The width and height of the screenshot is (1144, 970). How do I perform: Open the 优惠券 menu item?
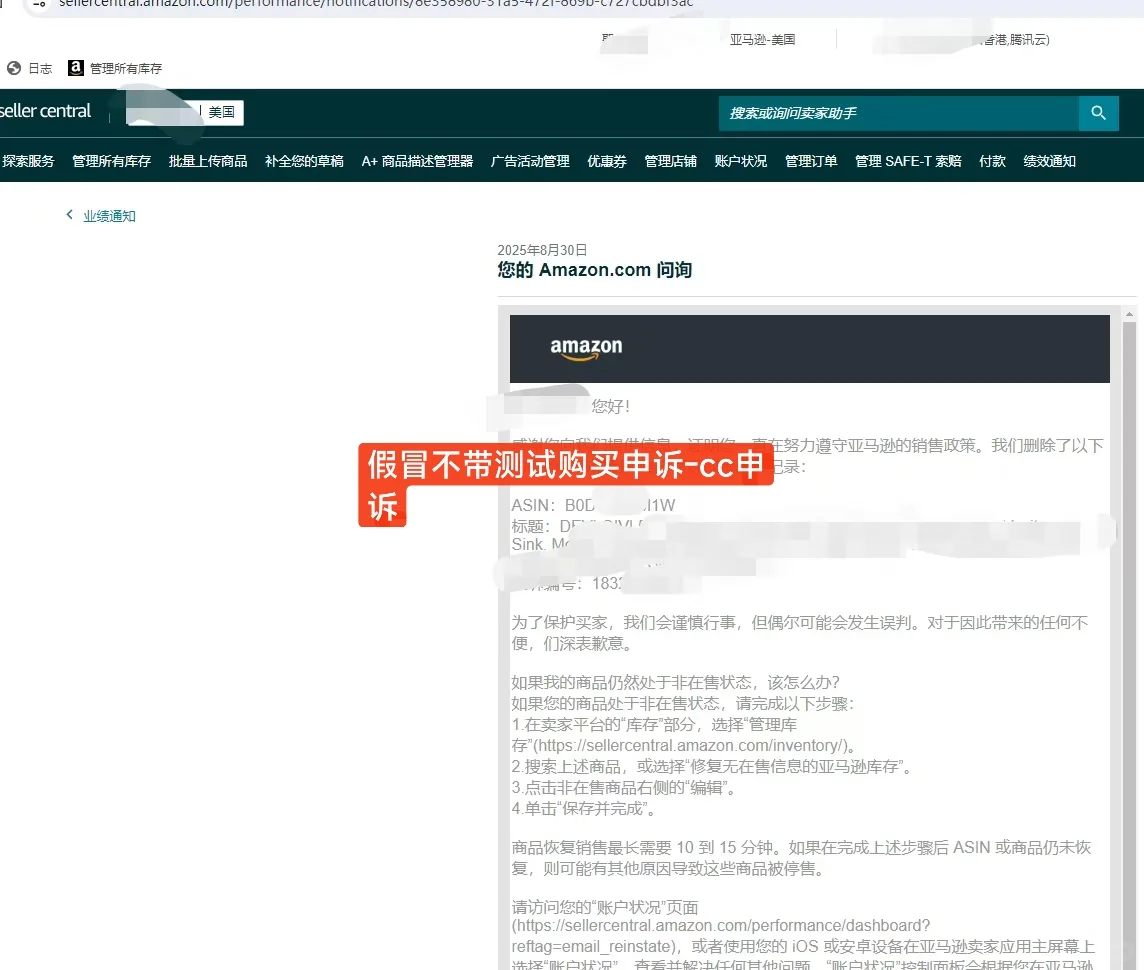607,161
